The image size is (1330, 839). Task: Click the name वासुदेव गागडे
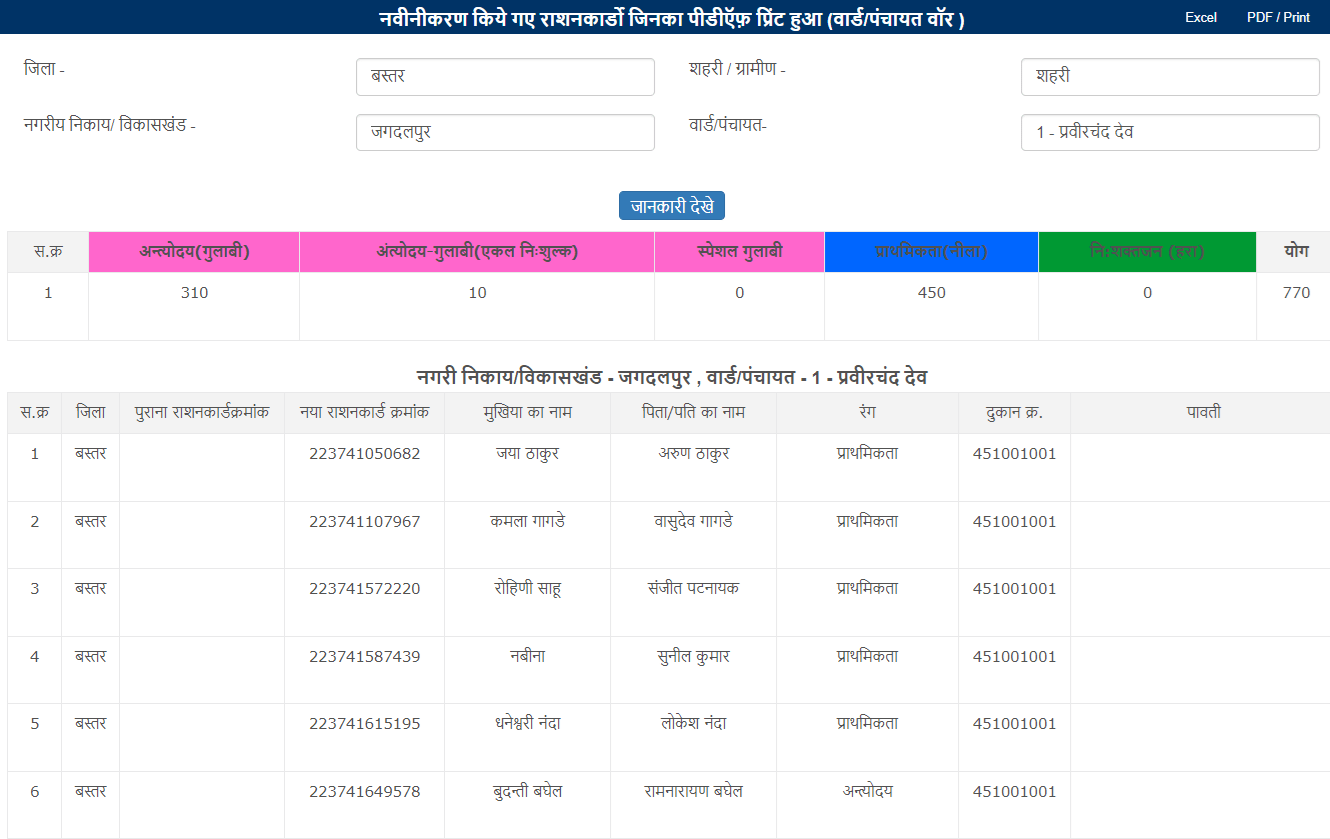click(x=693, y=522)
